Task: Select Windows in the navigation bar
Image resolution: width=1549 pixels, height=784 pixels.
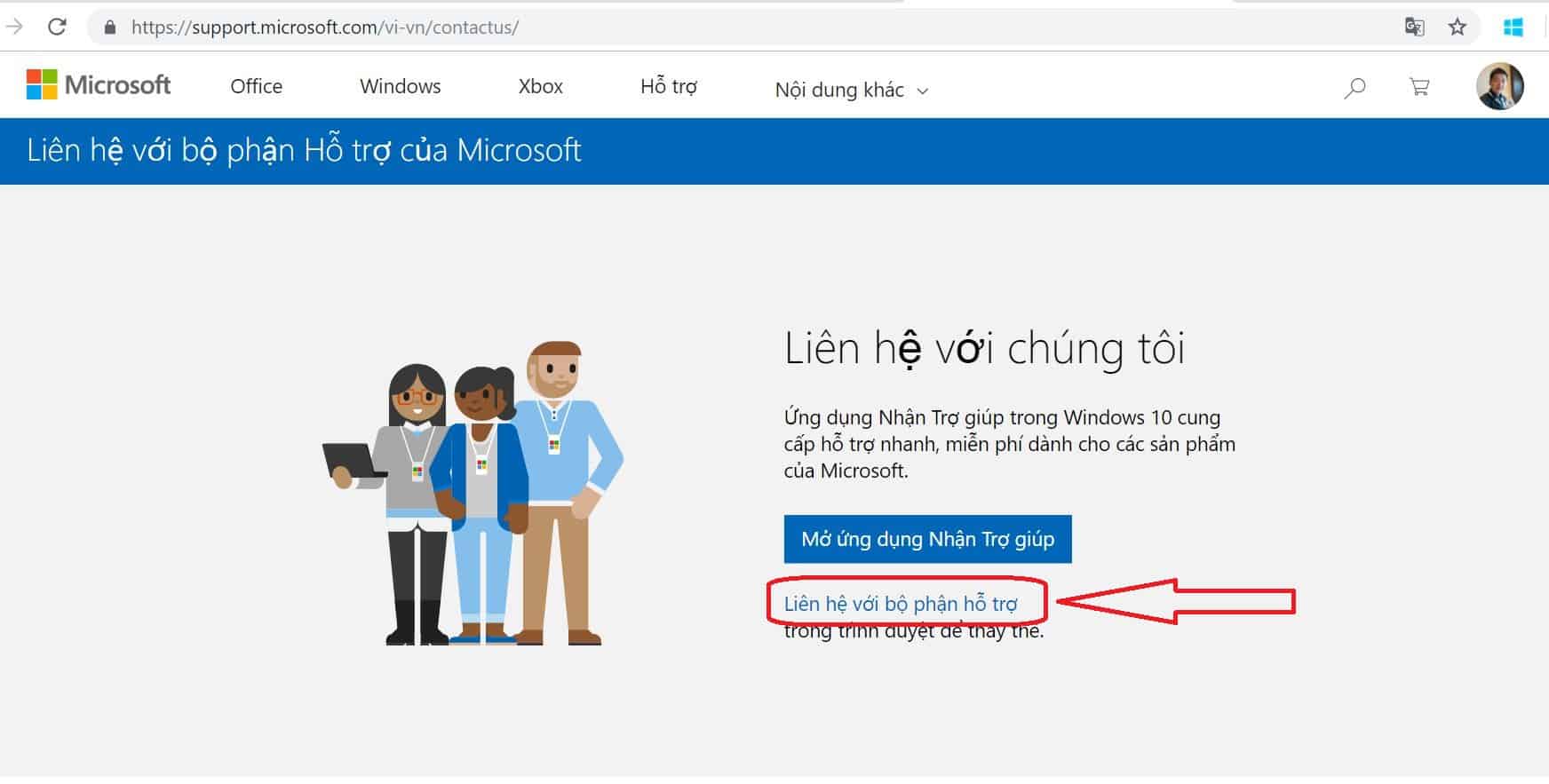Action: click(x=400, y=86)
